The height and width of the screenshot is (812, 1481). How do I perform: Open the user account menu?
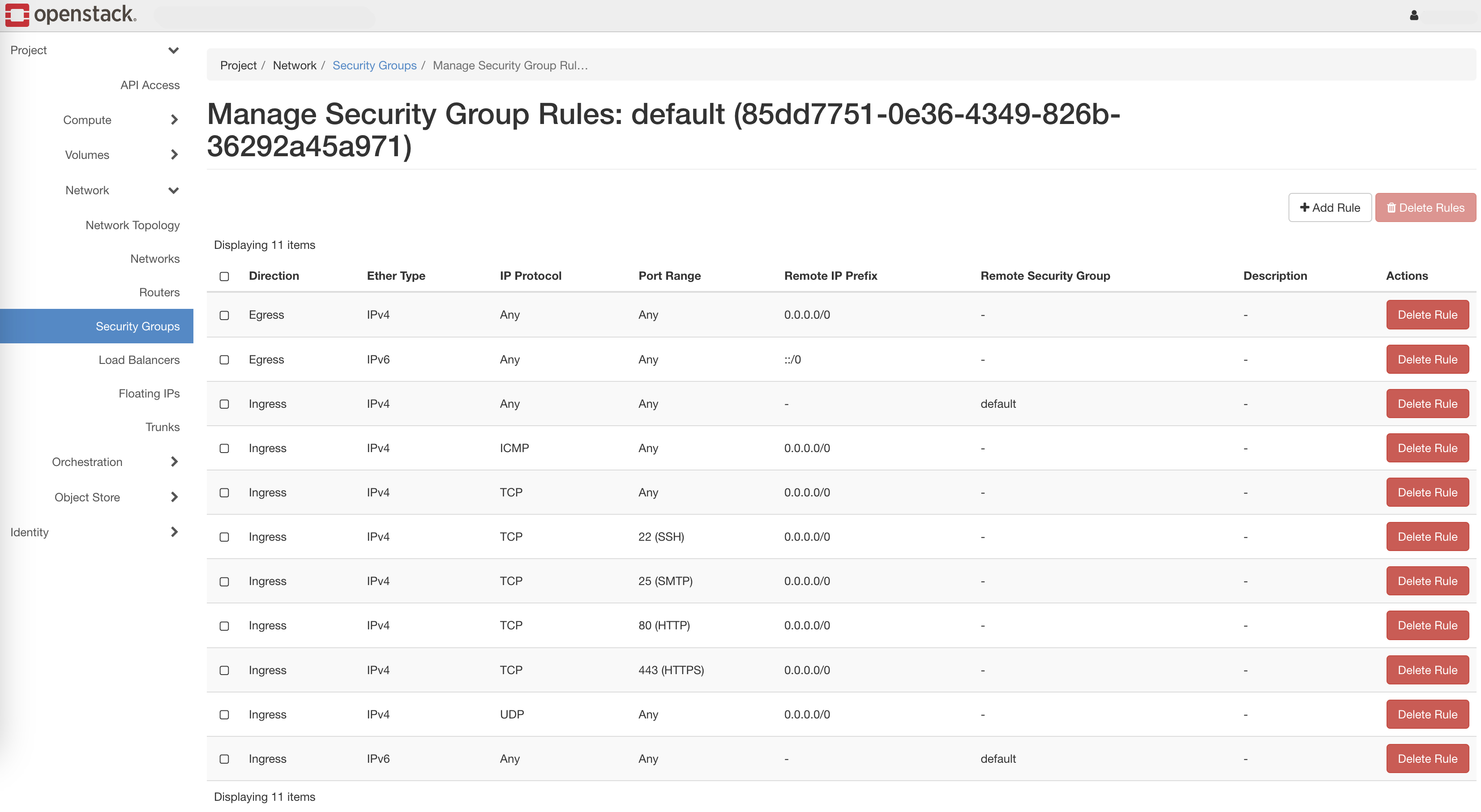click(1414, 16)
